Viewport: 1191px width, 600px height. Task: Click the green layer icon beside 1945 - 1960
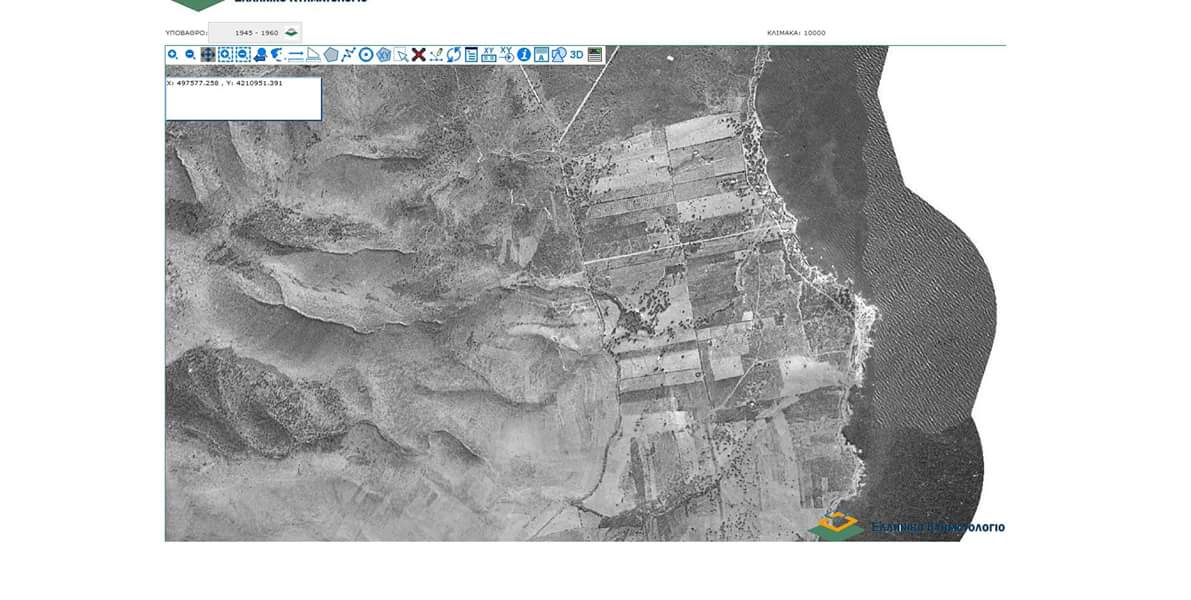[291, 33]
